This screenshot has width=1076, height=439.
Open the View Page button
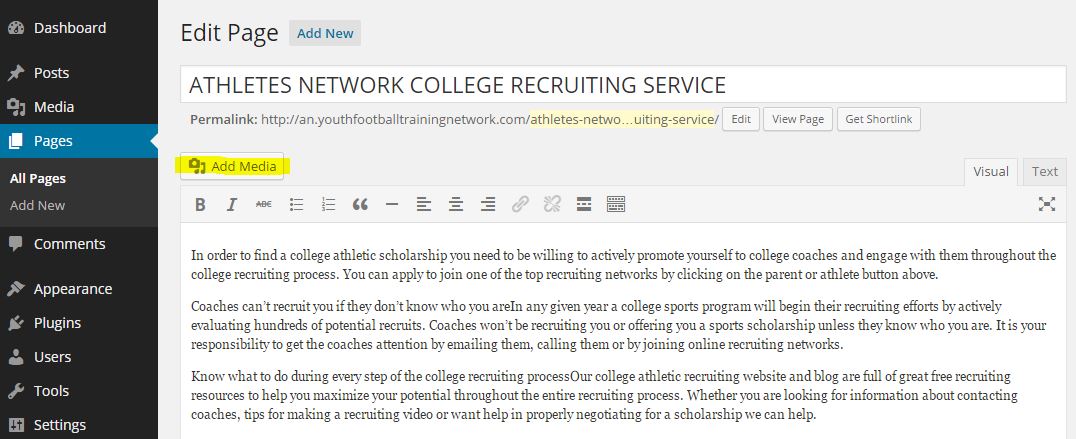point(797,119)
